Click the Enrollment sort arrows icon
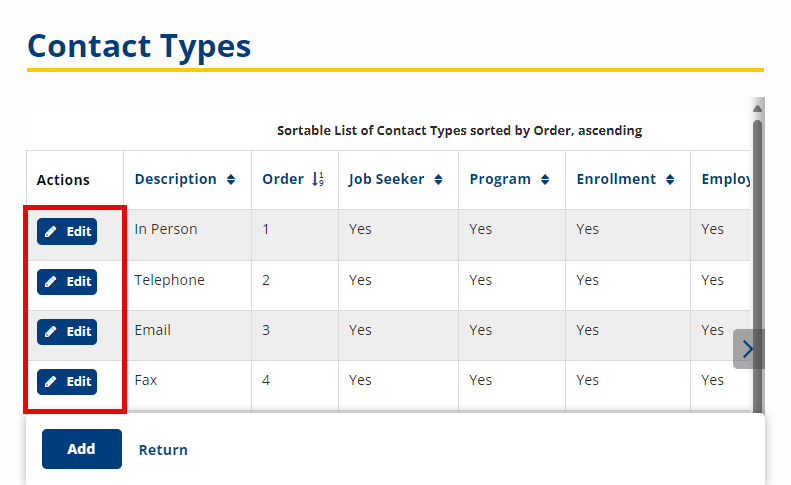This screenshot has height=485, width=791. click(x=670, y=180)
